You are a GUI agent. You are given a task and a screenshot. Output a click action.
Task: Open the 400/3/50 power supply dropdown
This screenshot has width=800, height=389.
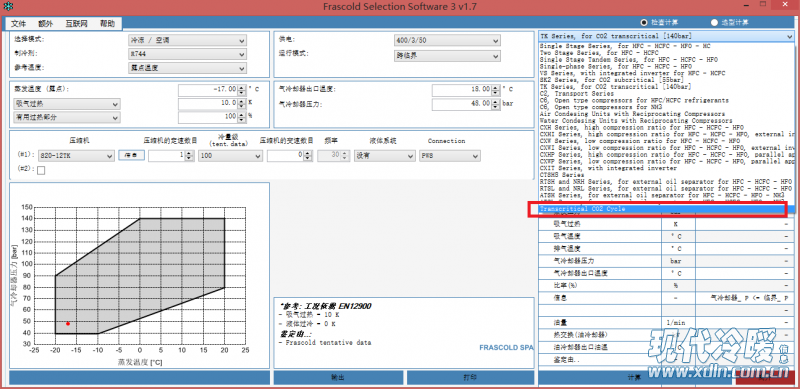[x=447, y=41]
